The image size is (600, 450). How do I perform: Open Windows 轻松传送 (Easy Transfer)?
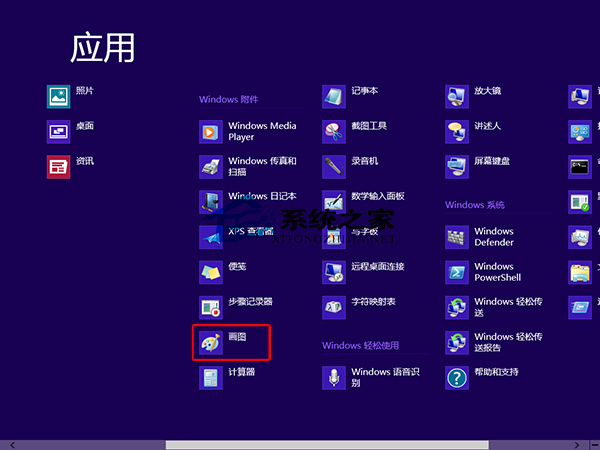[457, 308]
